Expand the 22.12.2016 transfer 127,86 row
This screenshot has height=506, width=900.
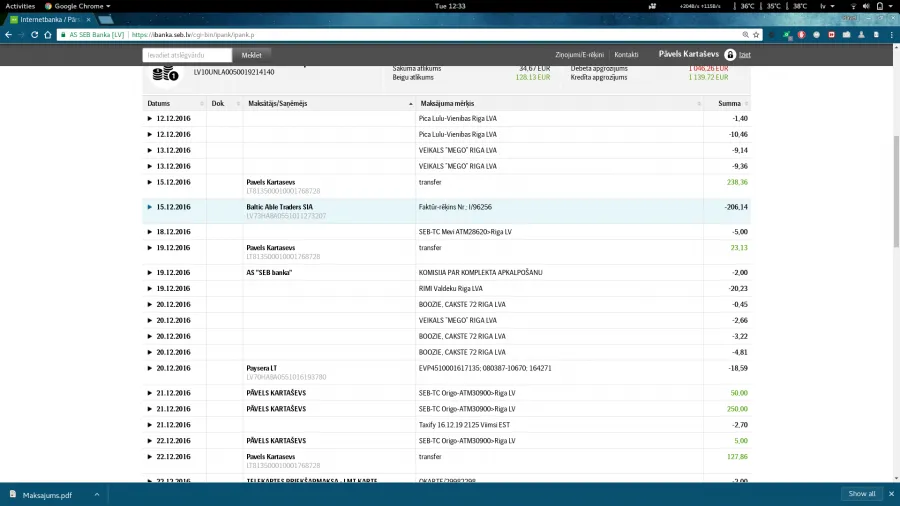click(x=150, y=457)
